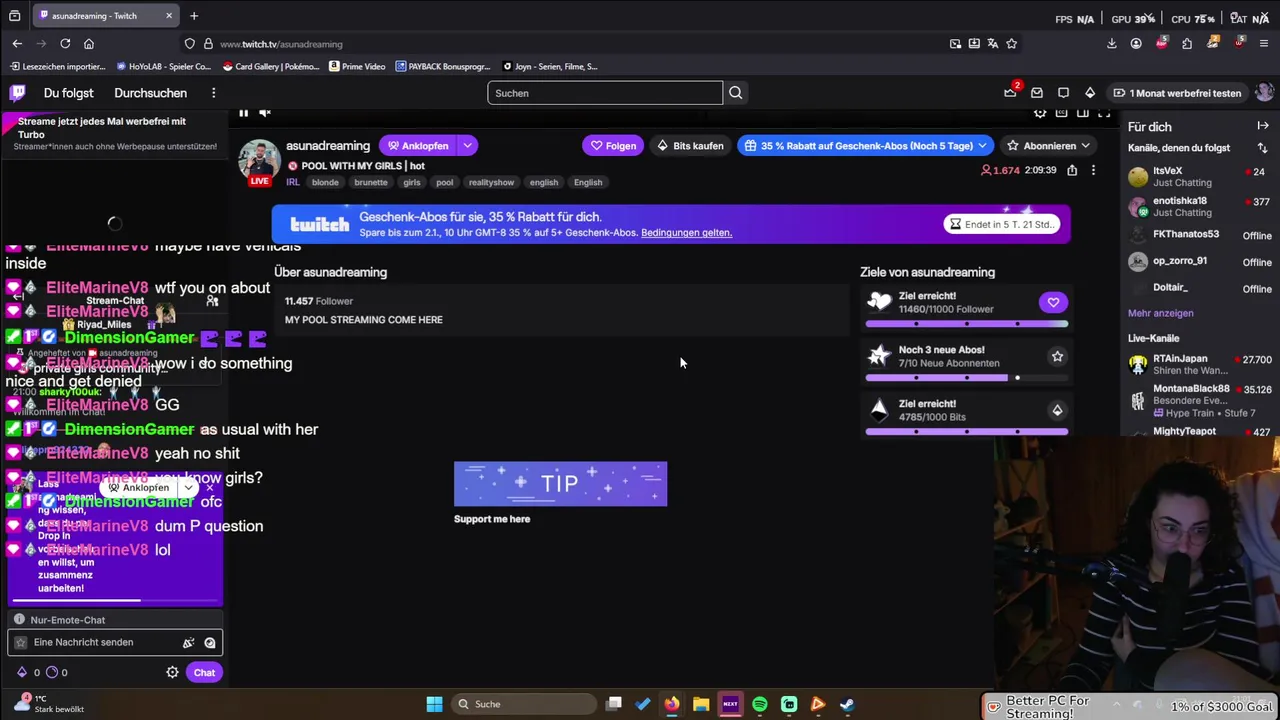
Task: Open Bedingungen gelten link
Action: [686, 233]
